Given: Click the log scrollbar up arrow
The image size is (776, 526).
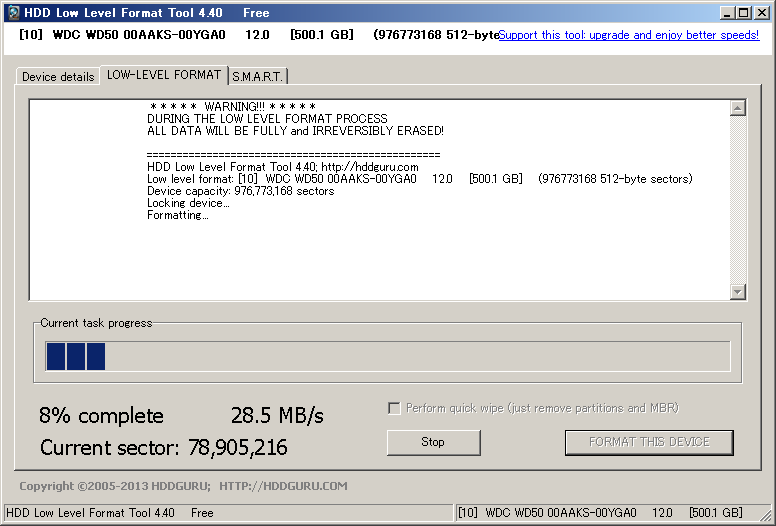Looking at the screenshot, I should pos(737,108).
